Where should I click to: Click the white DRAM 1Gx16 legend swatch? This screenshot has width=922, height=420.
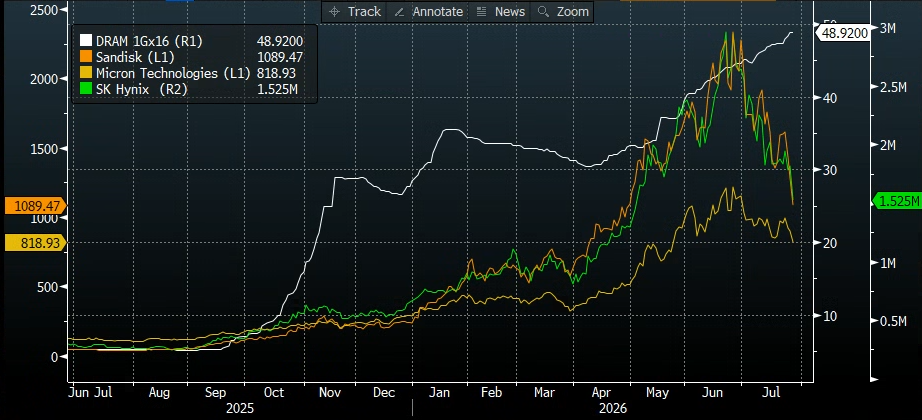click(86, 41)
